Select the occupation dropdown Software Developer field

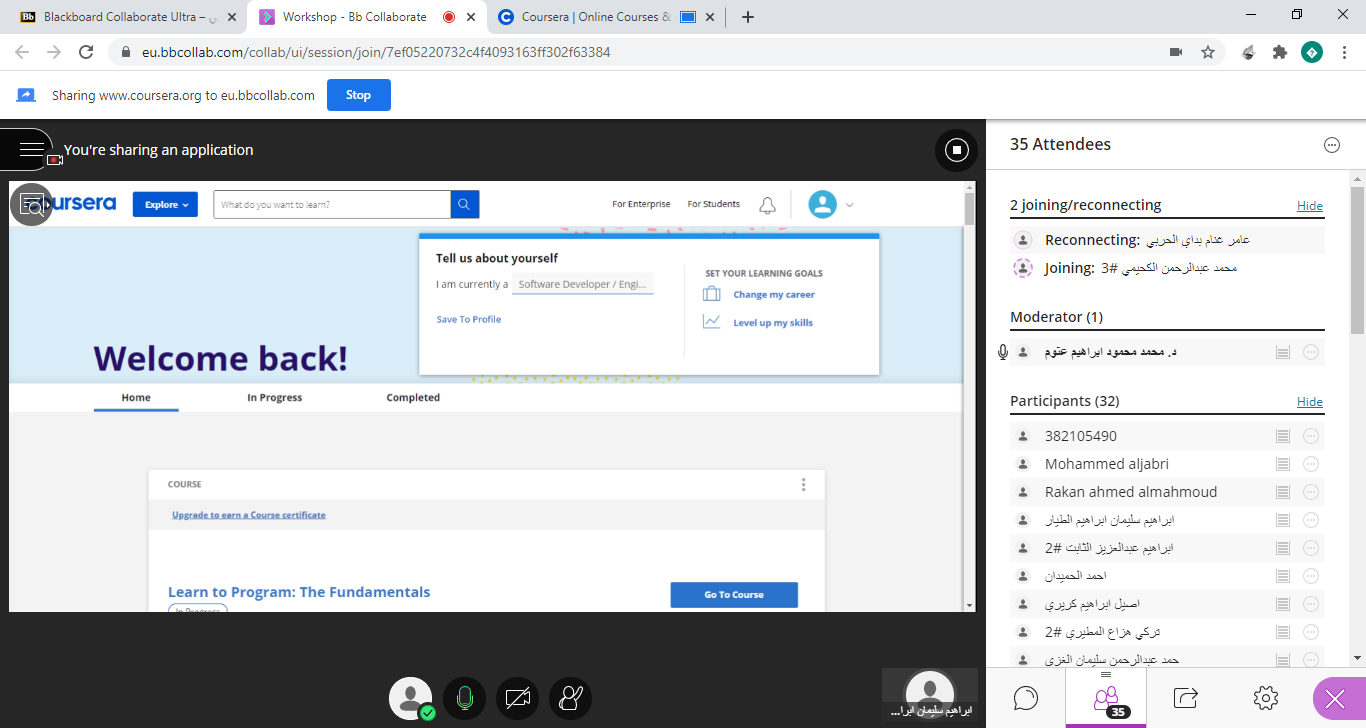pyautogui.click(x=583, y=284)
